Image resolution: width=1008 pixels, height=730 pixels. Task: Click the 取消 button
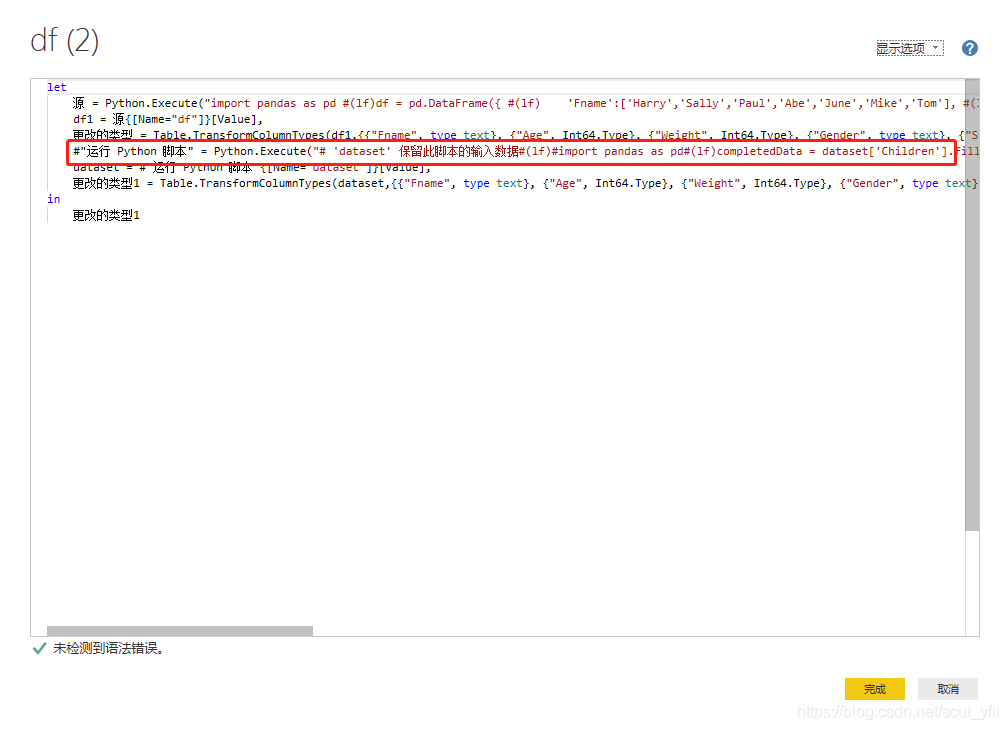click(948, 689)
